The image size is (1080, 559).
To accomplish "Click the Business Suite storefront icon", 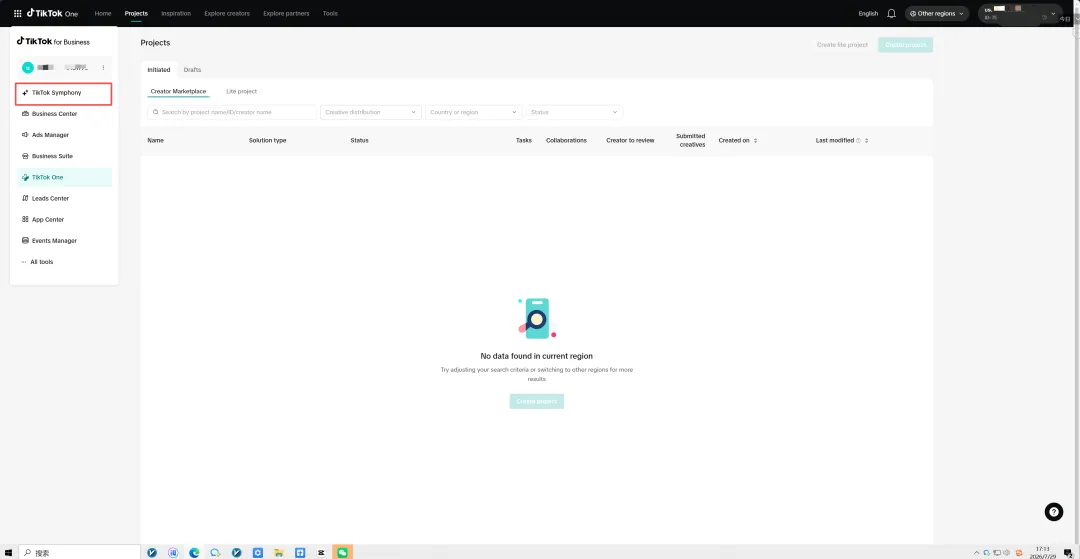I will coord(25,156).
